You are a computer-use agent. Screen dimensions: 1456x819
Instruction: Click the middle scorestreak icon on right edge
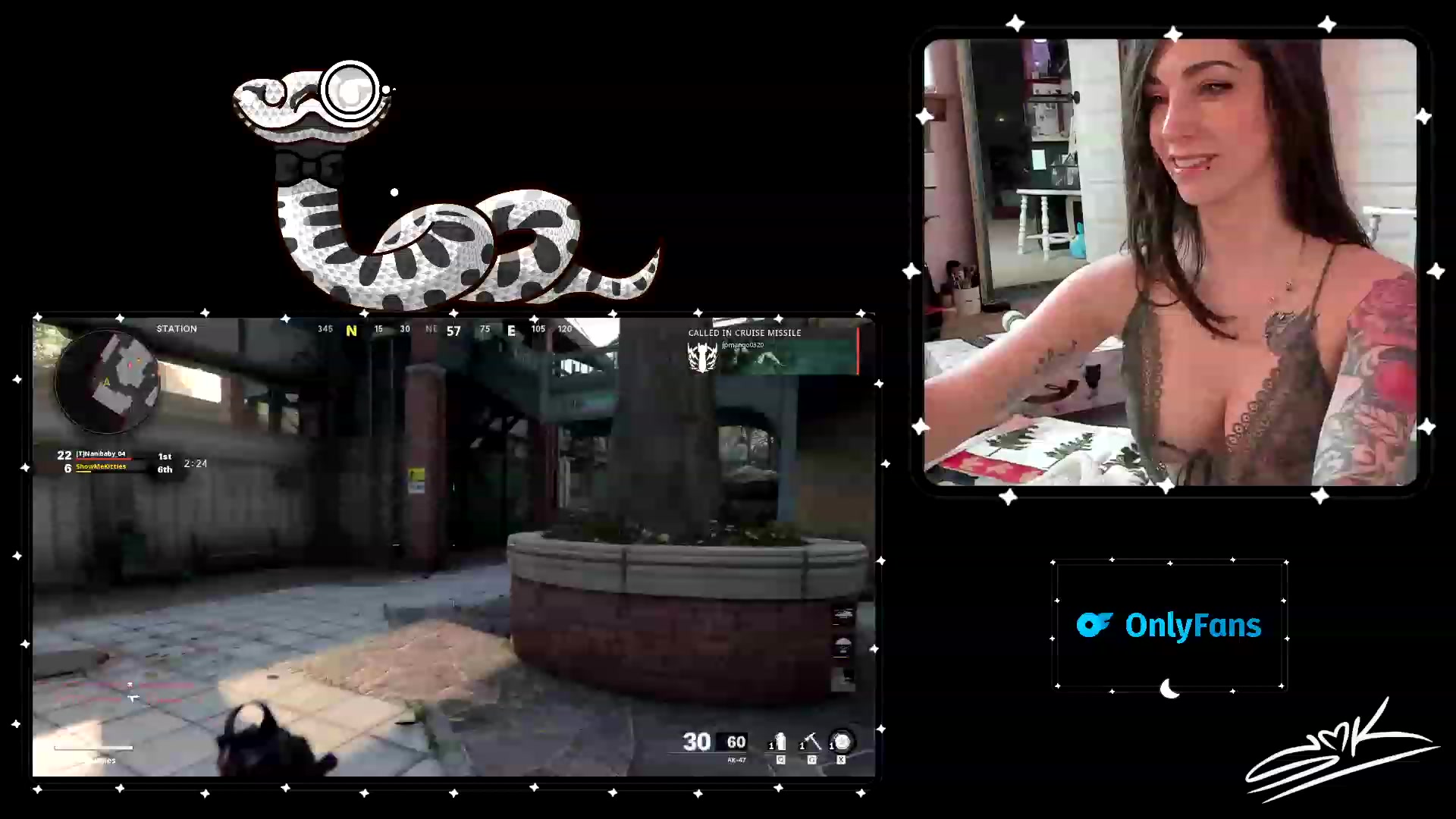pos(843,646)
